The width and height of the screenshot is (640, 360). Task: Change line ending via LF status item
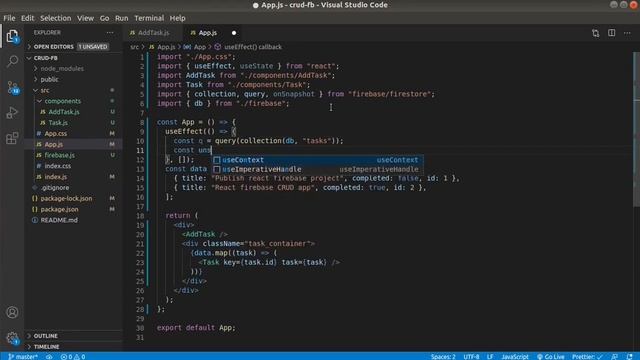click(x=490, y=356)
